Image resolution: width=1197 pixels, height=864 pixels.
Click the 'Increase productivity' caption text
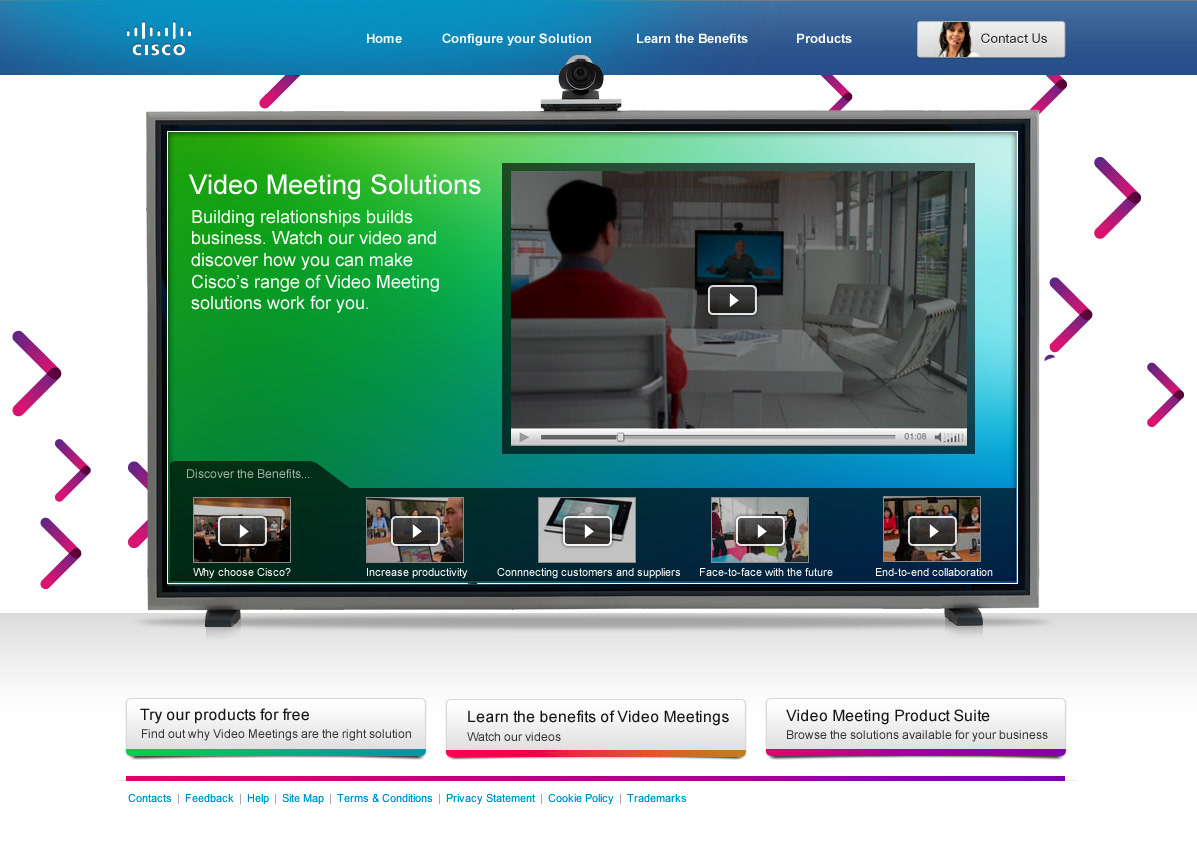417,572
